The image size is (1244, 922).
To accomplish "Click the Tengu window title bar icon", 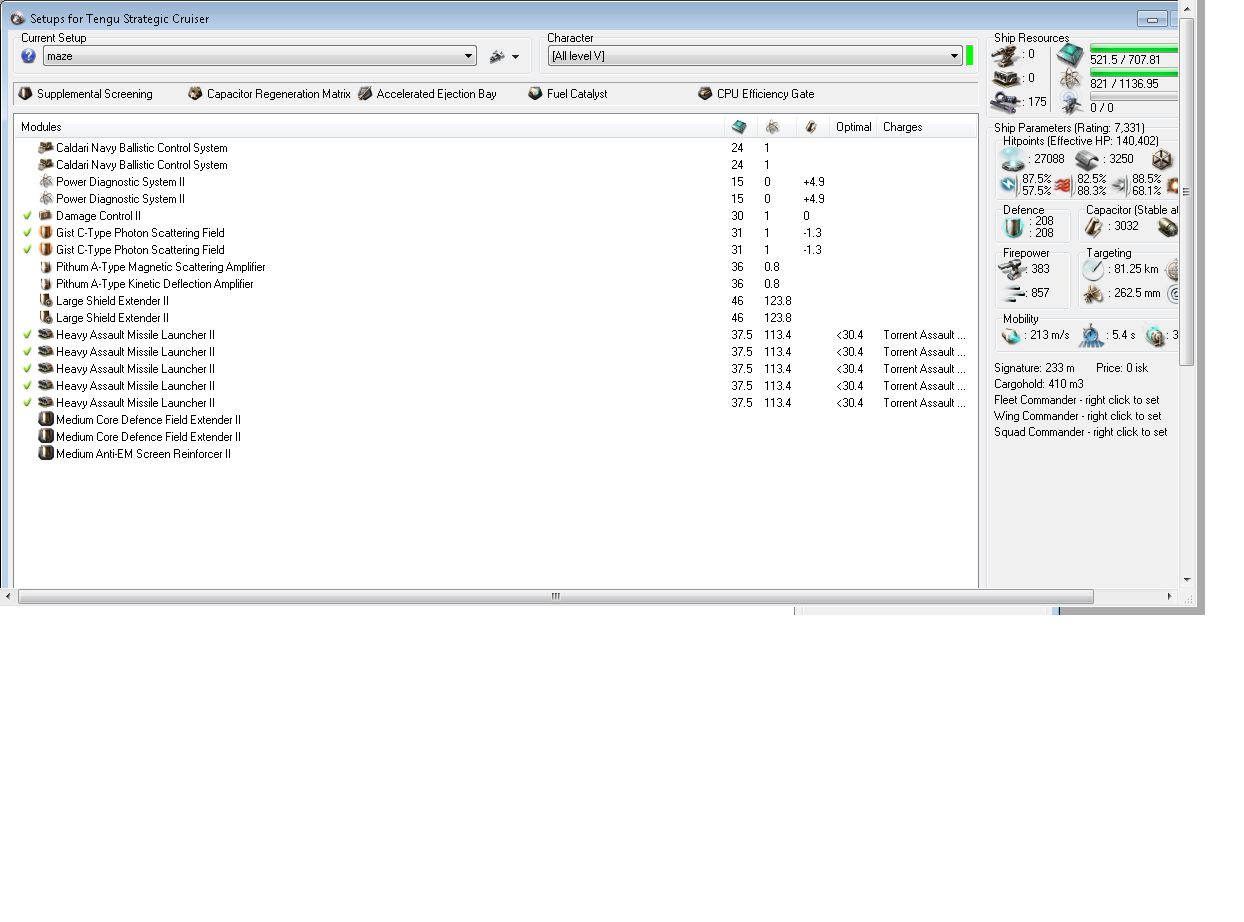I will tap(17, 18).
